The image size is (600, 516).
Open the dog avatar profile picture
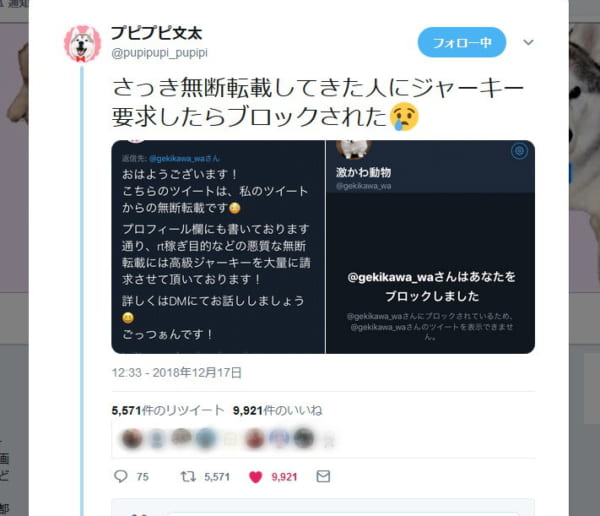coord(82,44)
